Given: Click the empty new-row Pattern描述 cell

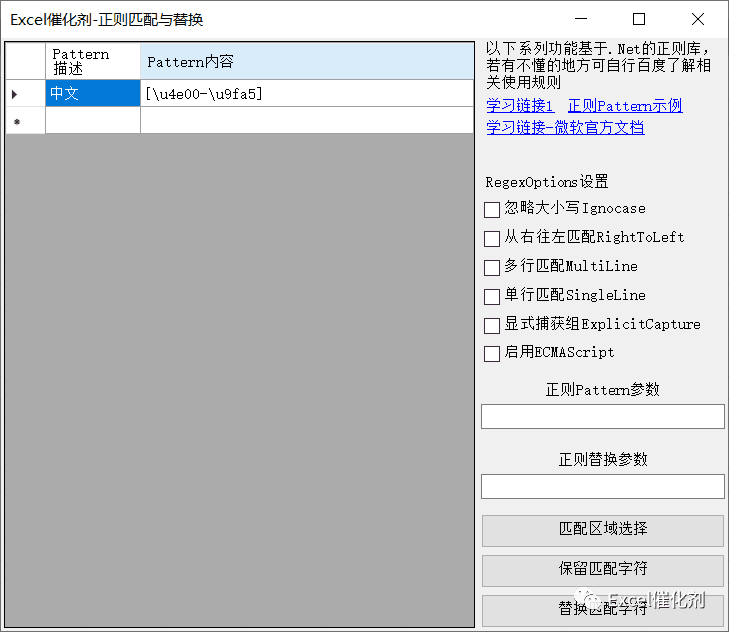Looking at the screenshot, I should pyautogui.click(x=93, y=120).
